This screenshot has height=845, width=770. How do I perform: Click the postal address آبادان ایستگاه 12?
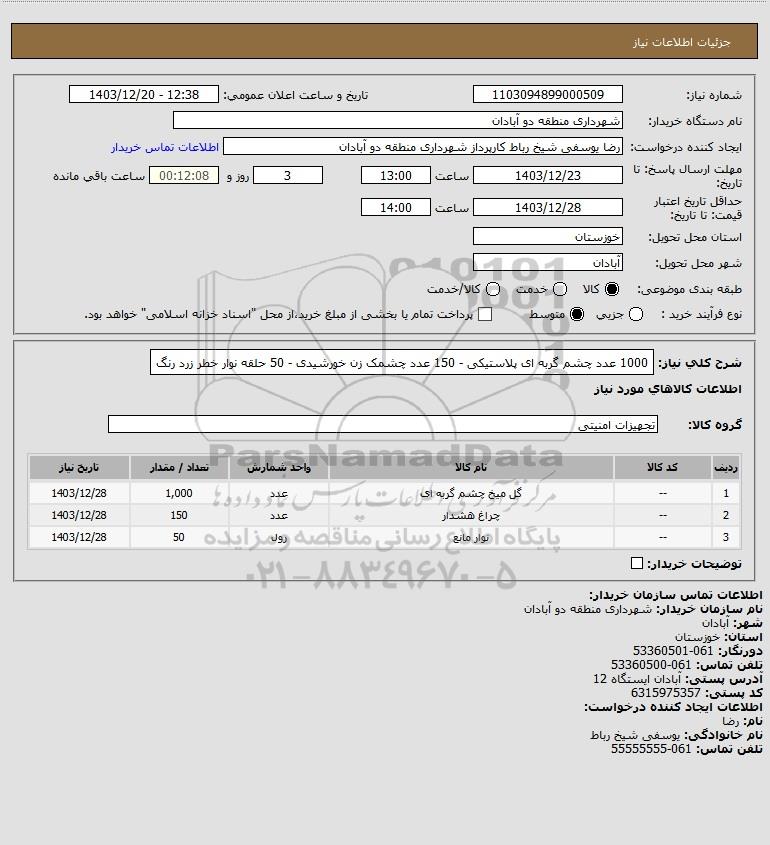[x=637, y=679]
